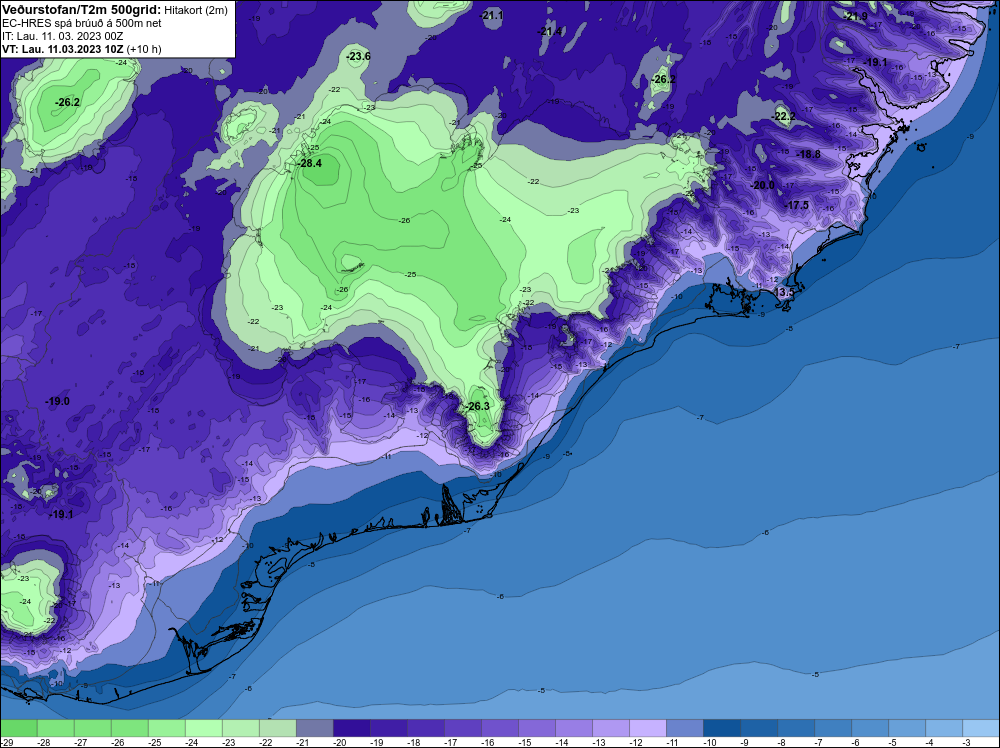Click the '-25' legend scale number

[x=155, y=742]
